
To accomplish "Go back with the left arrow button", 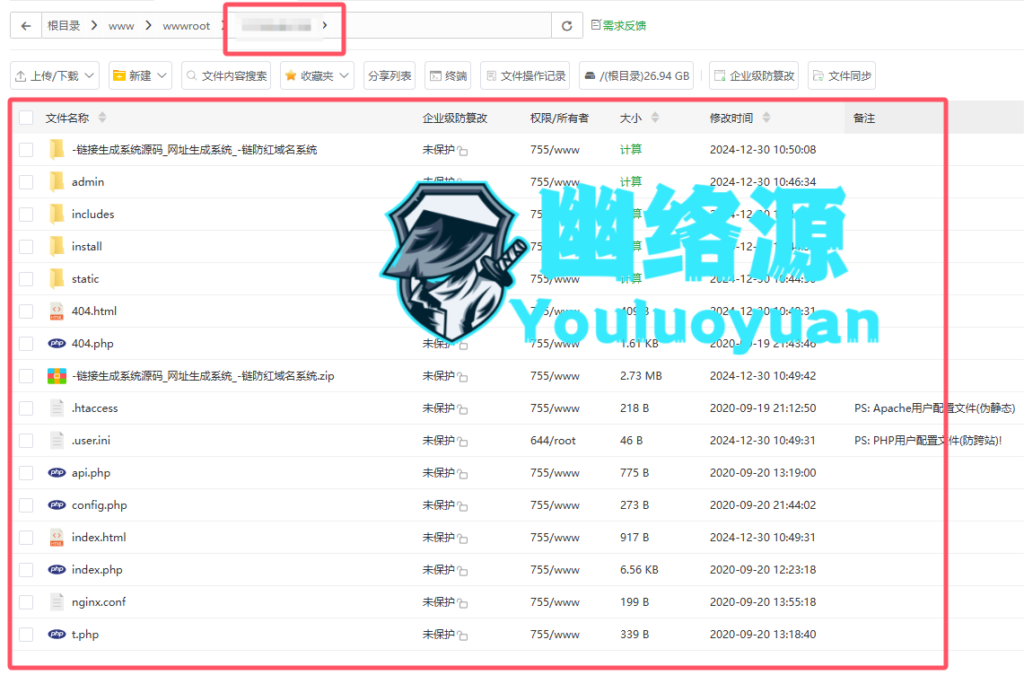I will pyautogui.click(x=25, y=26).
